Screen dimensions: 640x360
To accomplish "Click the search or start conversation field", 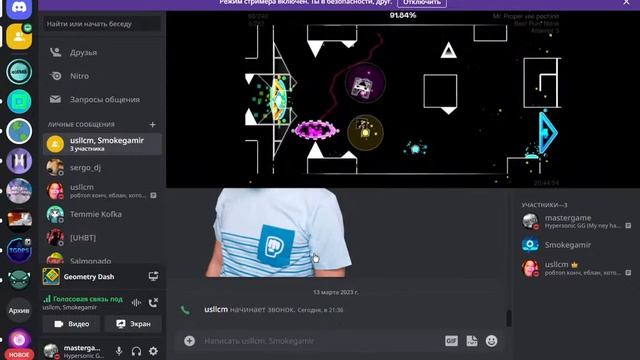I will [x=102, y=24].
